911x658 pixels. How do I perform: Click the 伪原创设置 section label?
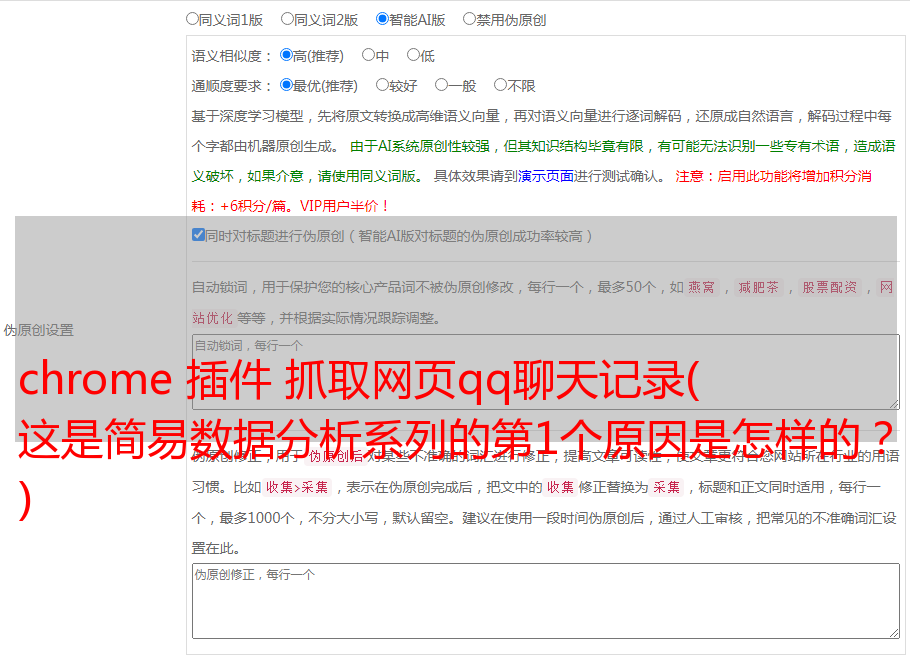pyautogui.click(x=39, y=330)
